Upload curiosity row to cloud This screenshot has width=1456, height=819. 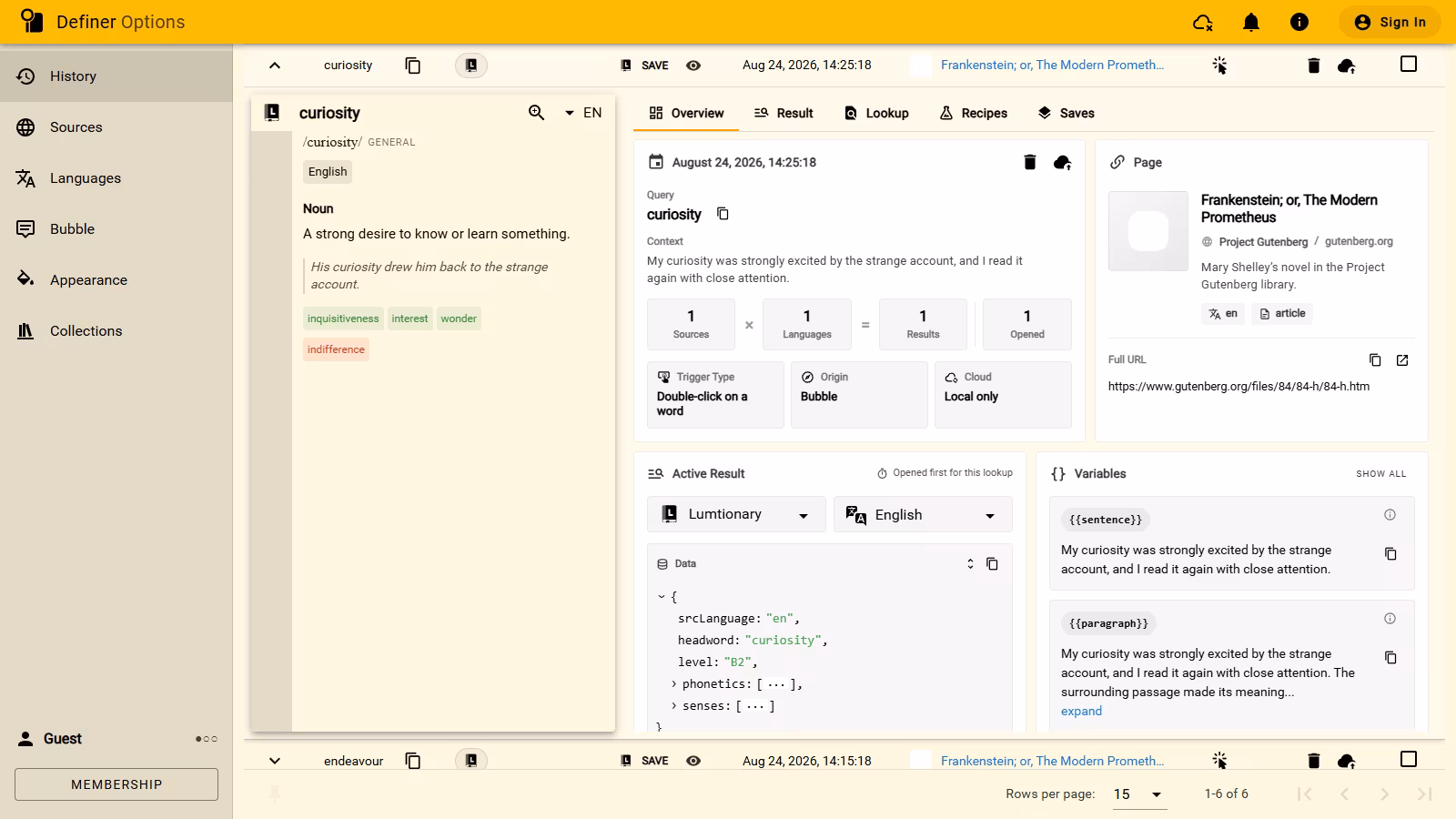(x=1347, y=66)
